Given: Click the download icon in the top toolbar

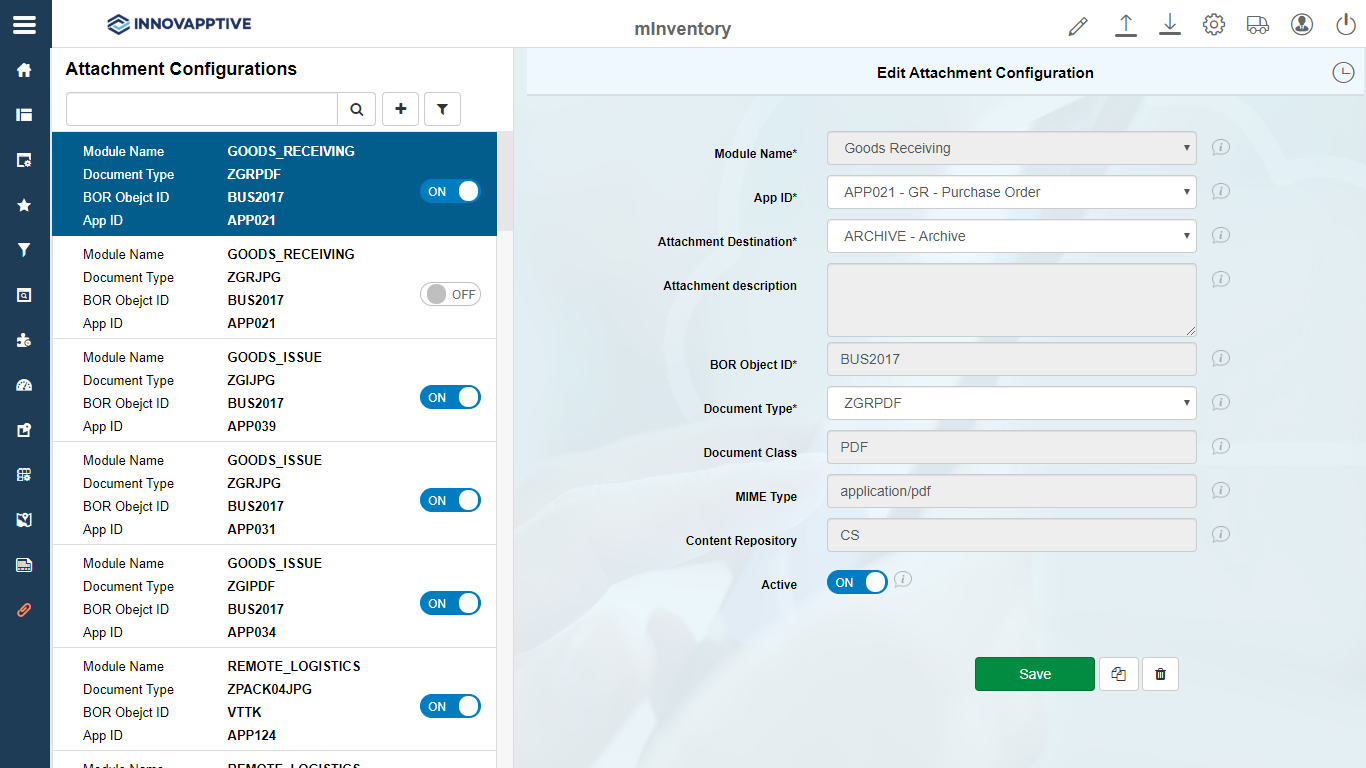Looking at the screenshot, I should [x=1169, y=24].
